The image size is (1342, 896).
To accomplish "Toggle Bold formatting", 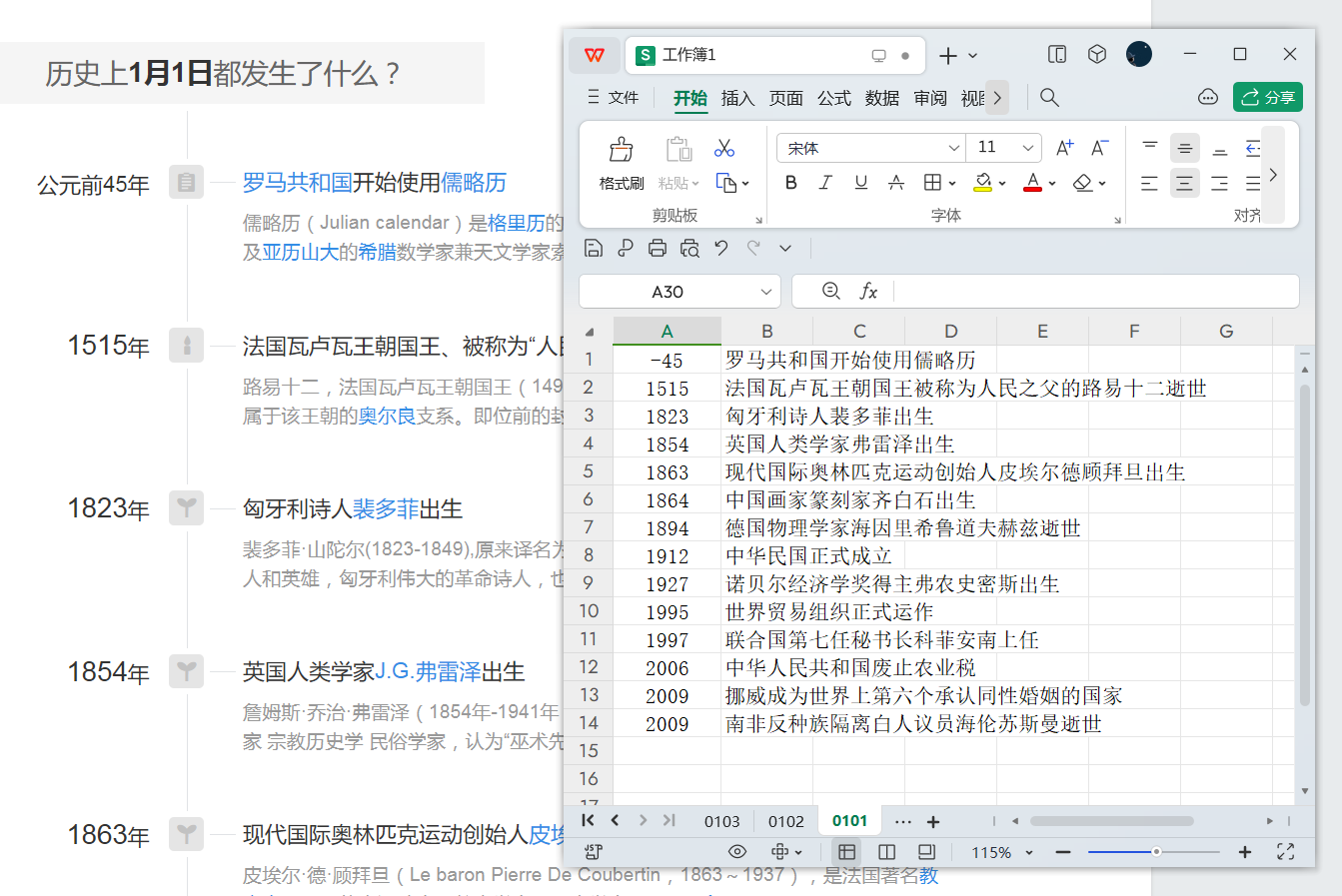I will [x=791, y=183].
